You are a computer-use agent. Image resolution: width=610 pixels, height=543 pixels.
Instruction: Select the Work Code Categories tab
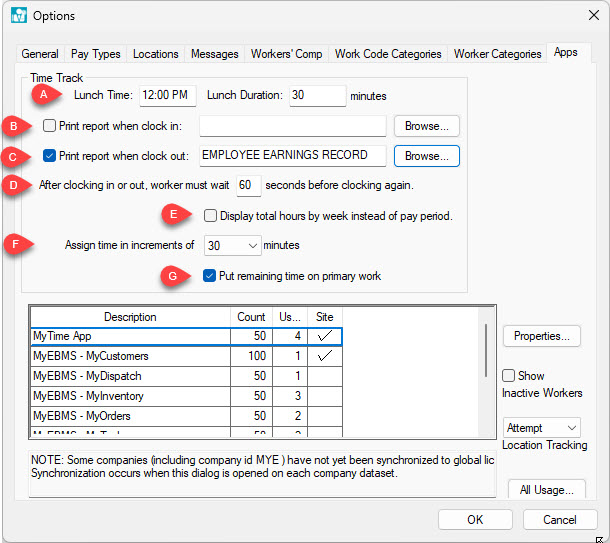point(387,54)
